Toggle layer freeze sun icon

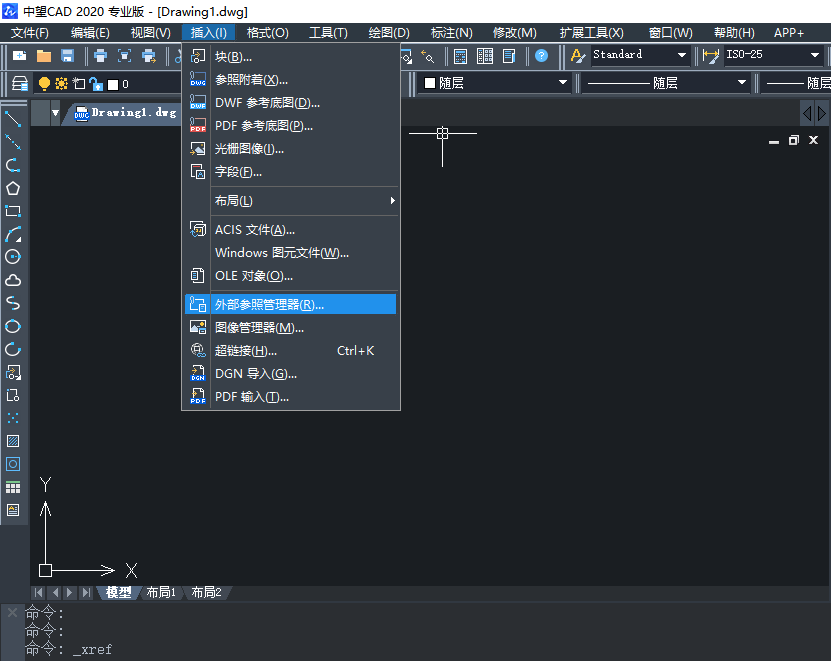[x=61, y=84]
